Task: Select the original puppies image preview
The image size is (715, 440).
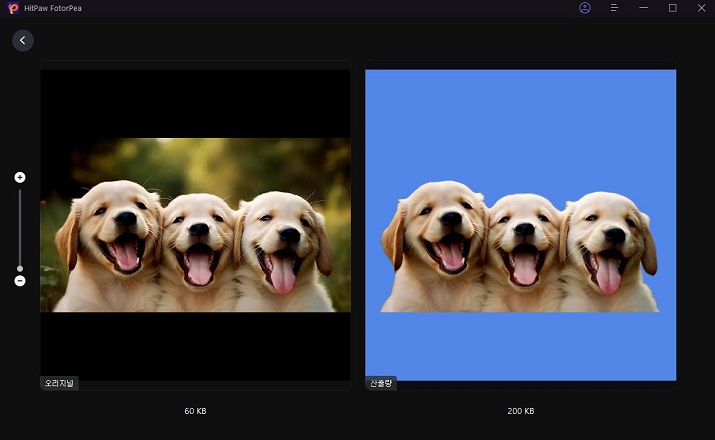Action: coord(195,225)
